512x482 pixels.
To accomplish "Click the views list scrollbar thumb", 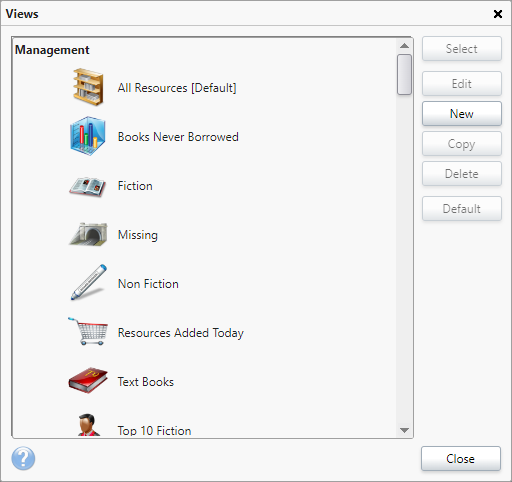I will click(x=404, y=75).
